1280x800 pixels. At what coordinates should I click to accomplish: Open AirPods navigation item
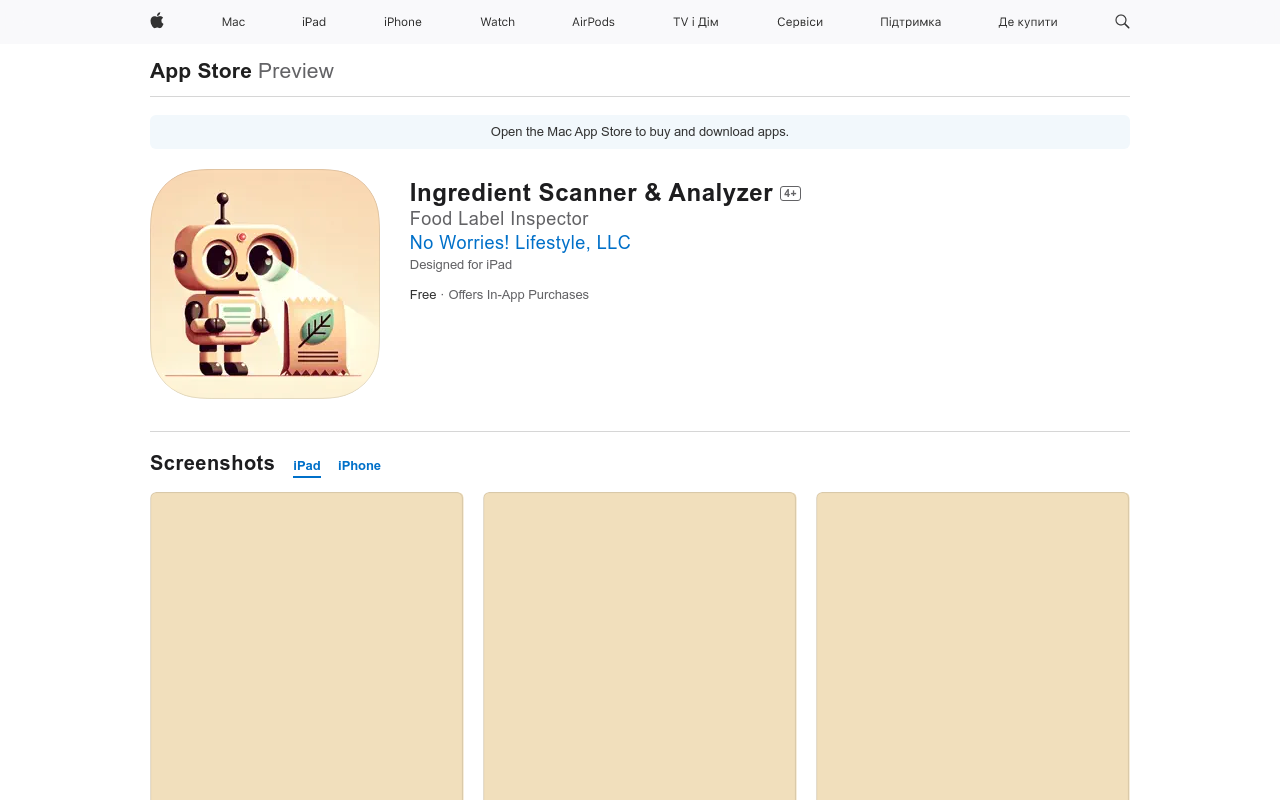click(x=593, y=22)
